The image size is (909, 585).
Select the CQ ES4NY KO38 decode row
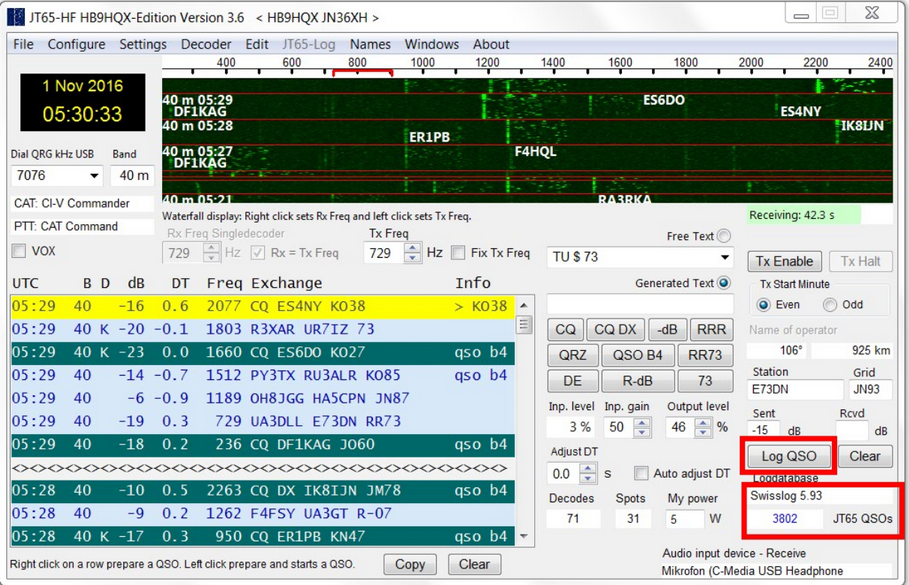coord(262,306)
